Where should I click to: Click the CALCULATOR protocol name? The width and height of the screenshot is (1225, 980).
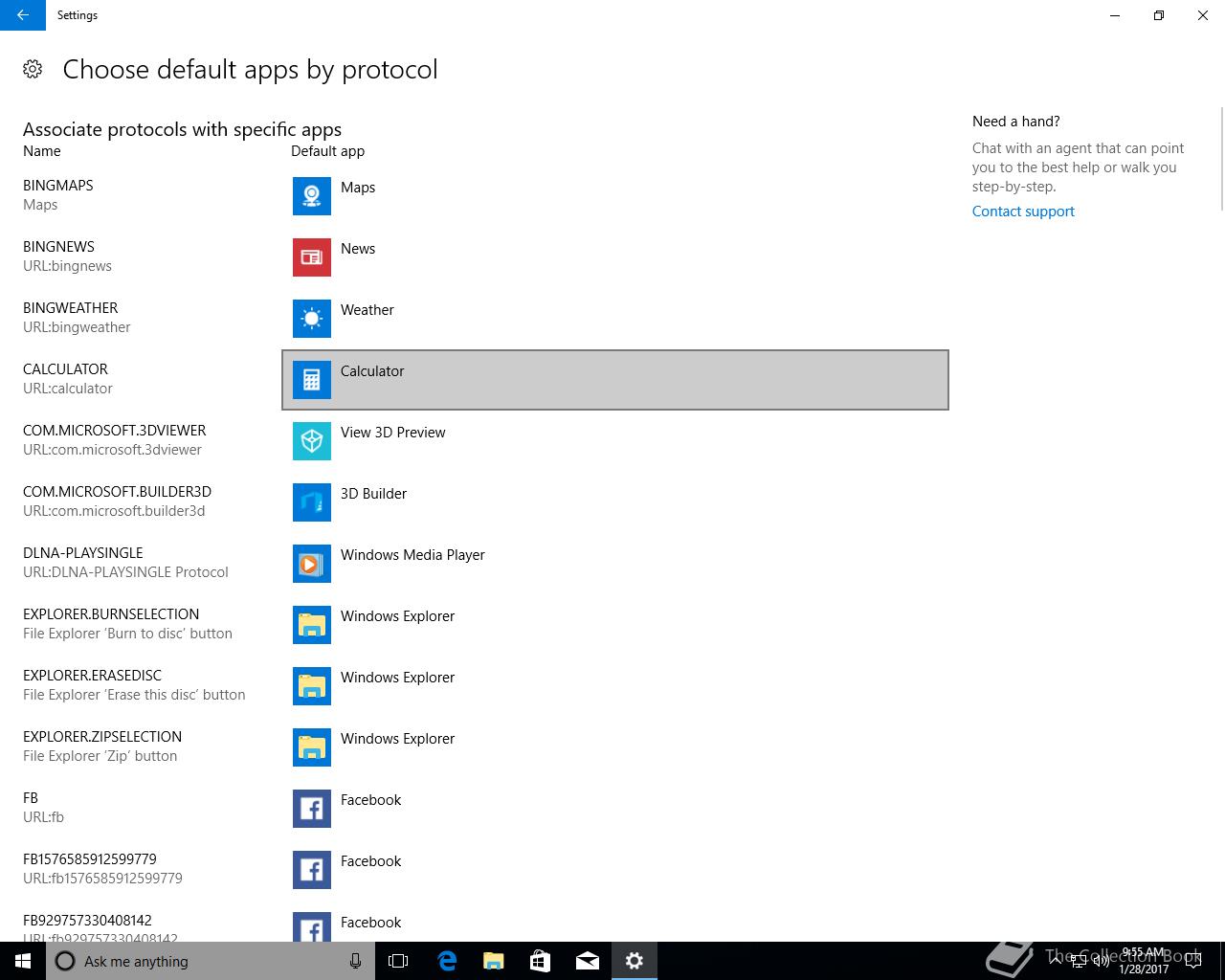click(x=65, y=369)
